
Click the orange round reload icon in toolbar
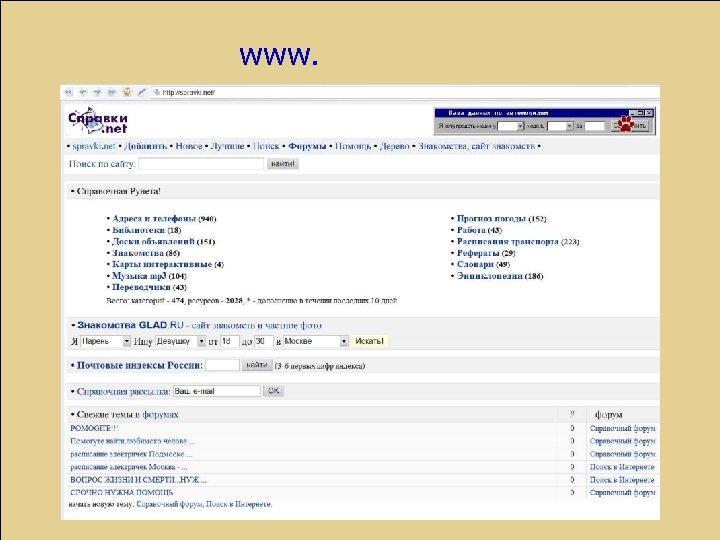coord(127,92)
